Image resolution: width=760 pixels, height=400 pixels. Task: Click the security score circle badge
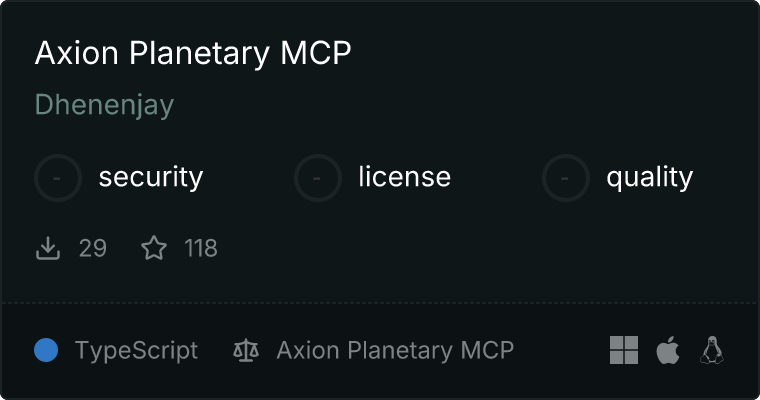click(58, 178)
